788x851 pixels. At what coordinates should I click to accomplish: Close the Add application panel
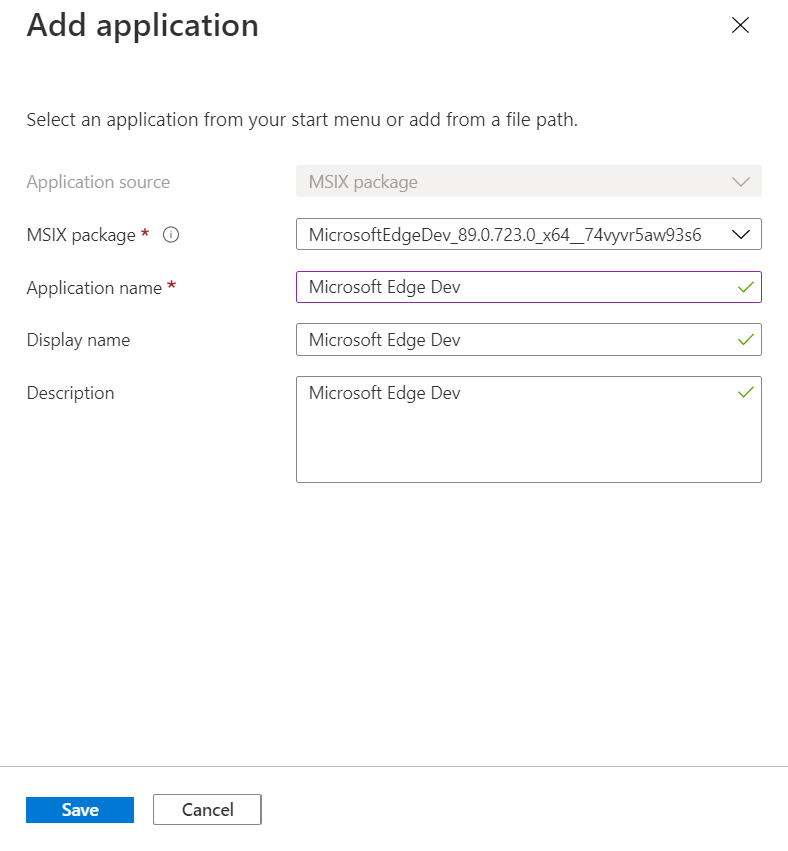[x=740, y=25]
